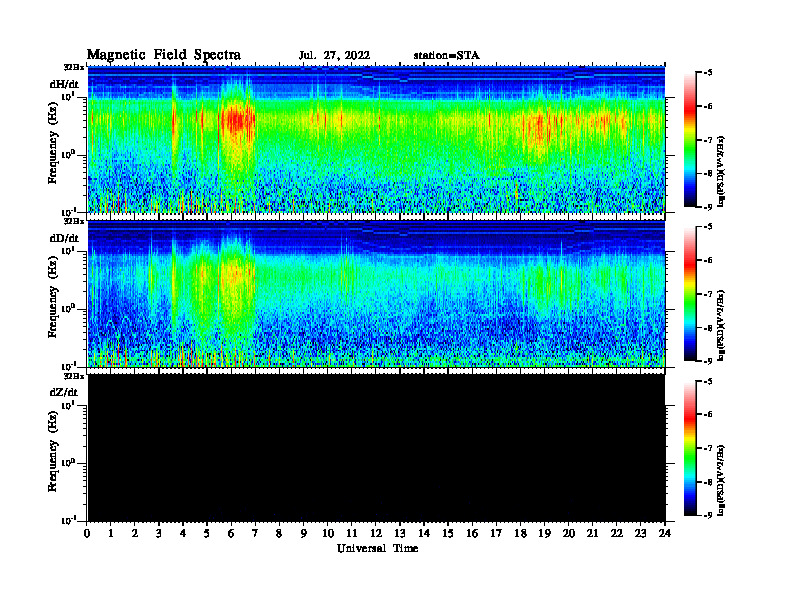The image size is (792, 612).
Task: Click the hour '4' tick label
Action: tap(183, 534)
